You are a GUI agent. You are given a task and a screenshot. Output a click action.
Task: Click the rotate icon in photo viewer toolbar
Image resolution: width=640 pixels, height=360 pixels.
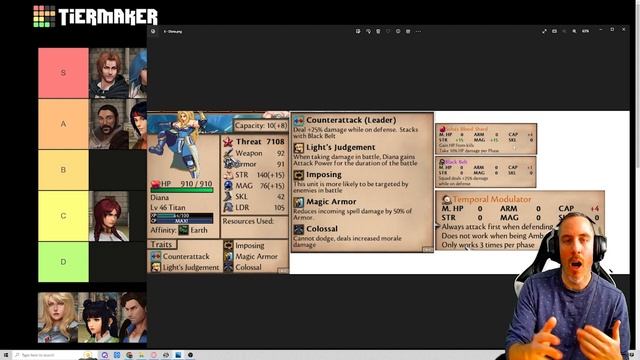click(368, 31)
